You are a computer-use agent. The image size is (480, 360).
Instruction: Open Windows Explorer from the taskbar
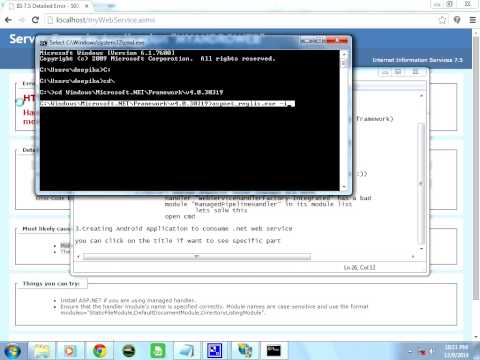point(41,351)
